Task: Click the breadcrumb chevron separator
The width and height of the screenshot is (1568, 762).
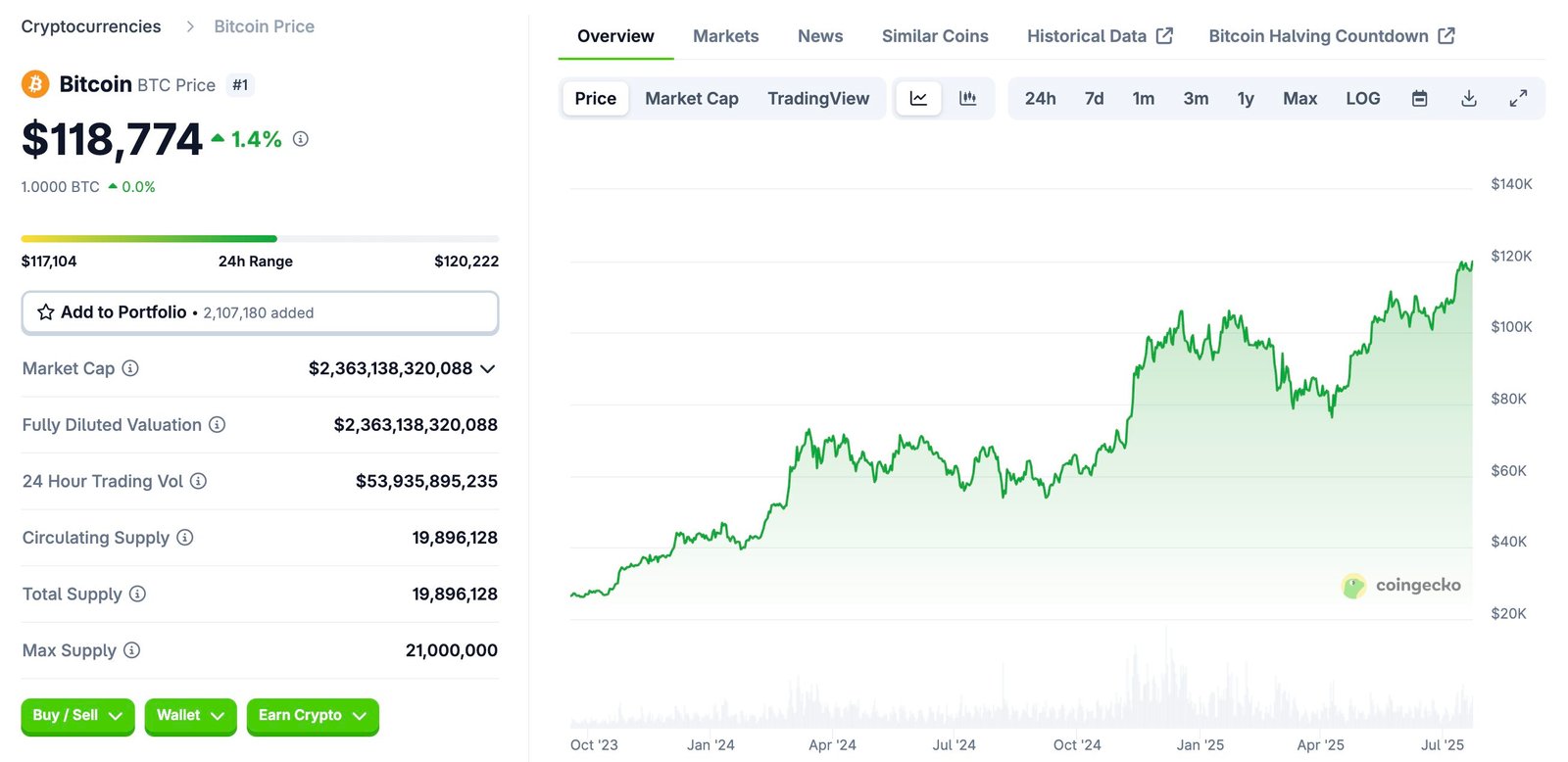Action: (x=190, y=26)
